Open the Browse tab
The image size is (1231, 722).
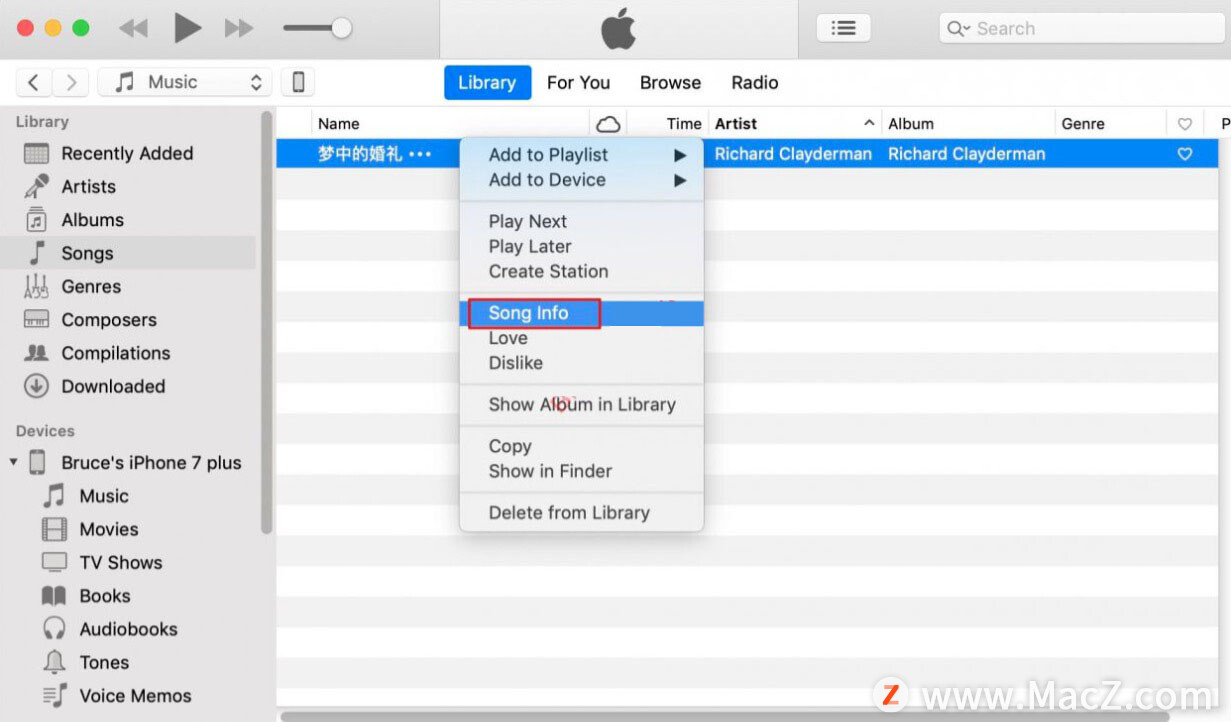670,83
